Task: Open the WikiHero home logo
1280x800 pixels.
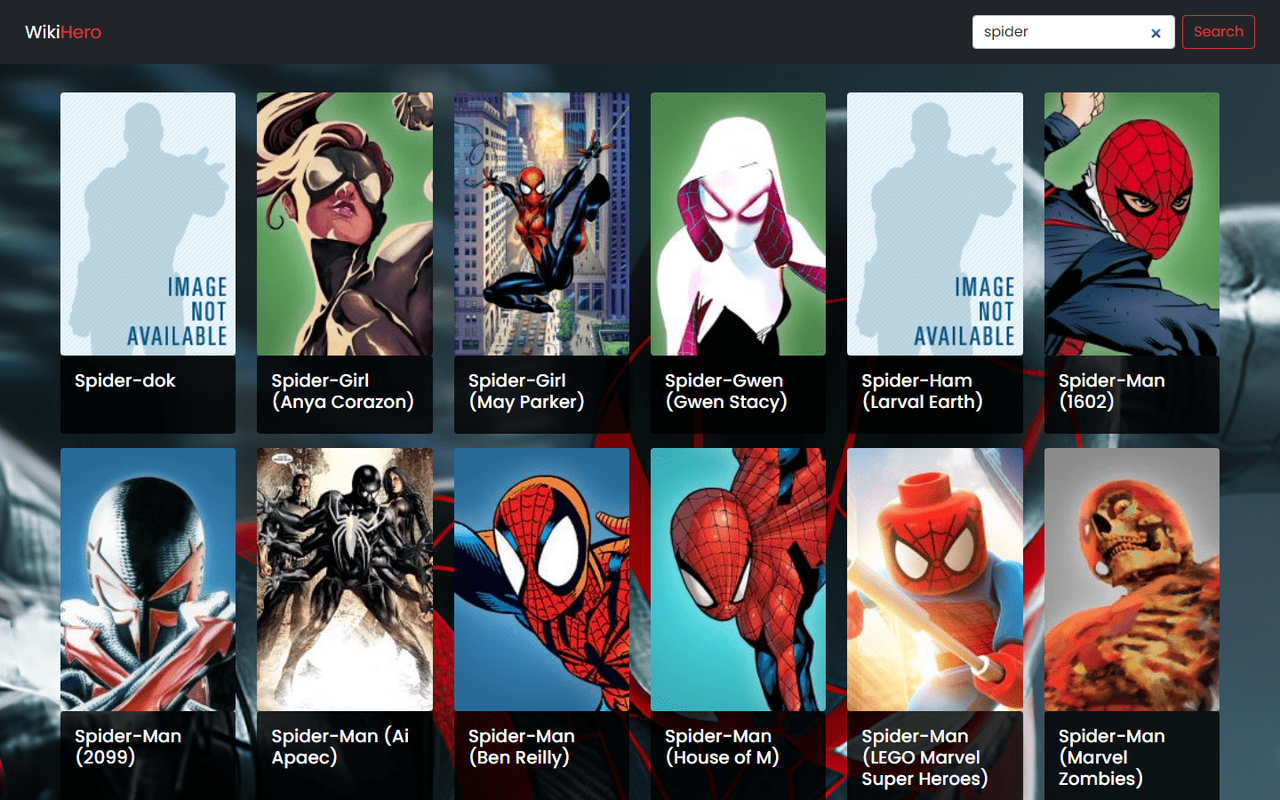Action: (x=63, y=31)
